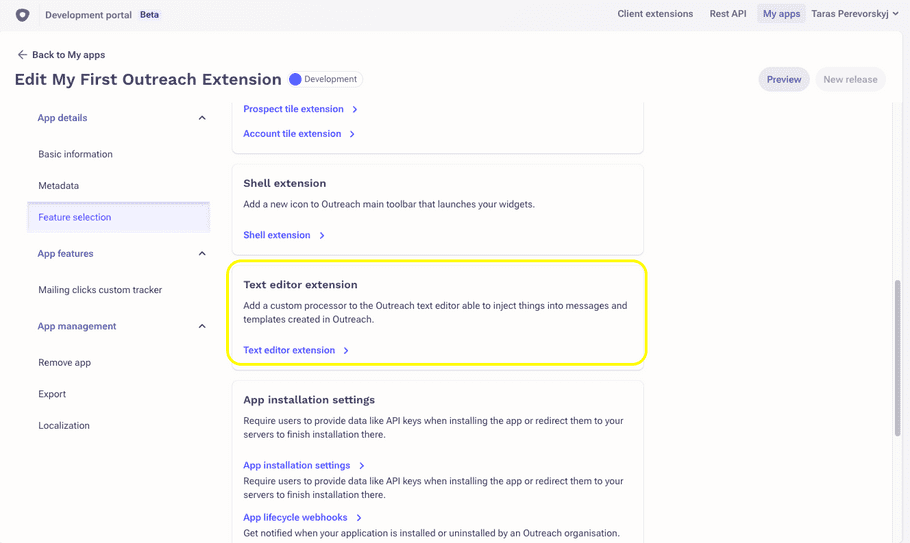Click the vertical page scrollbar thumb
Screen dimensions: 910x543
pyautogui.click(x=897, y=357)
